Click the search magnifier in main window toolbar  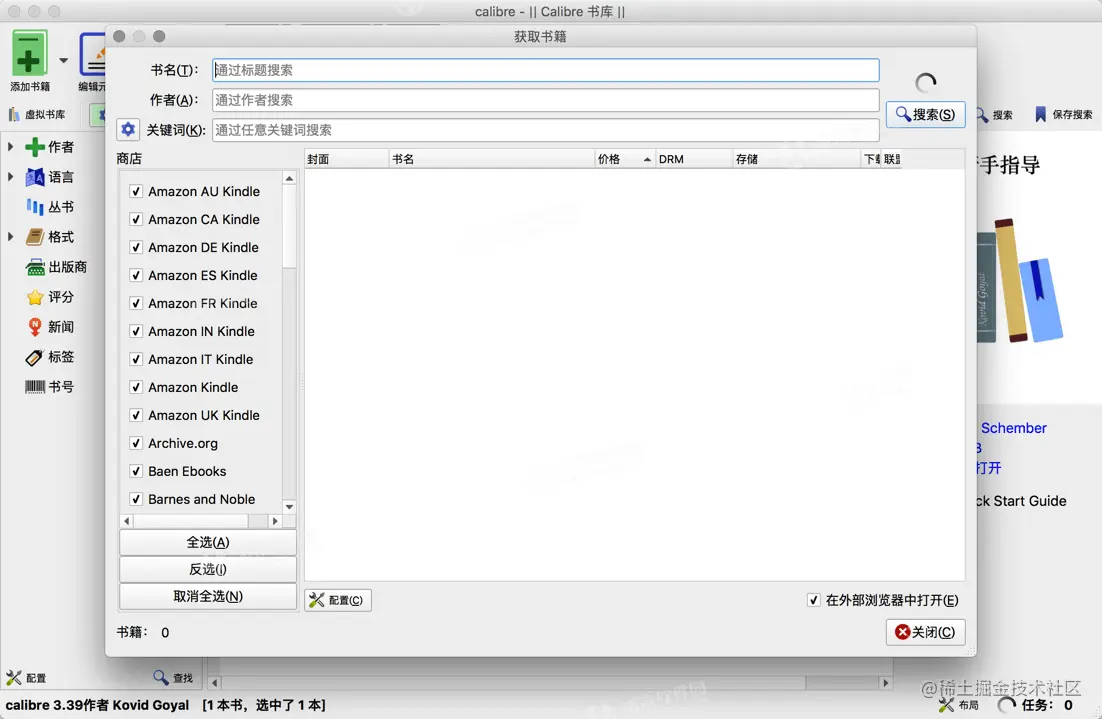click(982, 115)
